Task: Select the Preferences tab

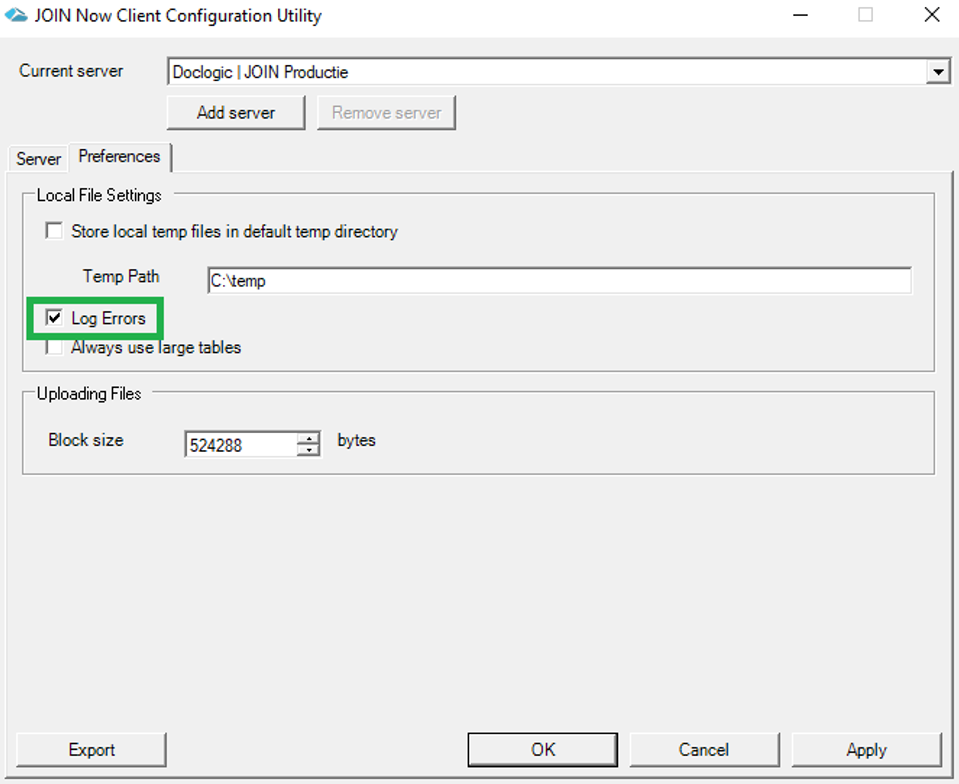Action: click(x=119, y=156)
